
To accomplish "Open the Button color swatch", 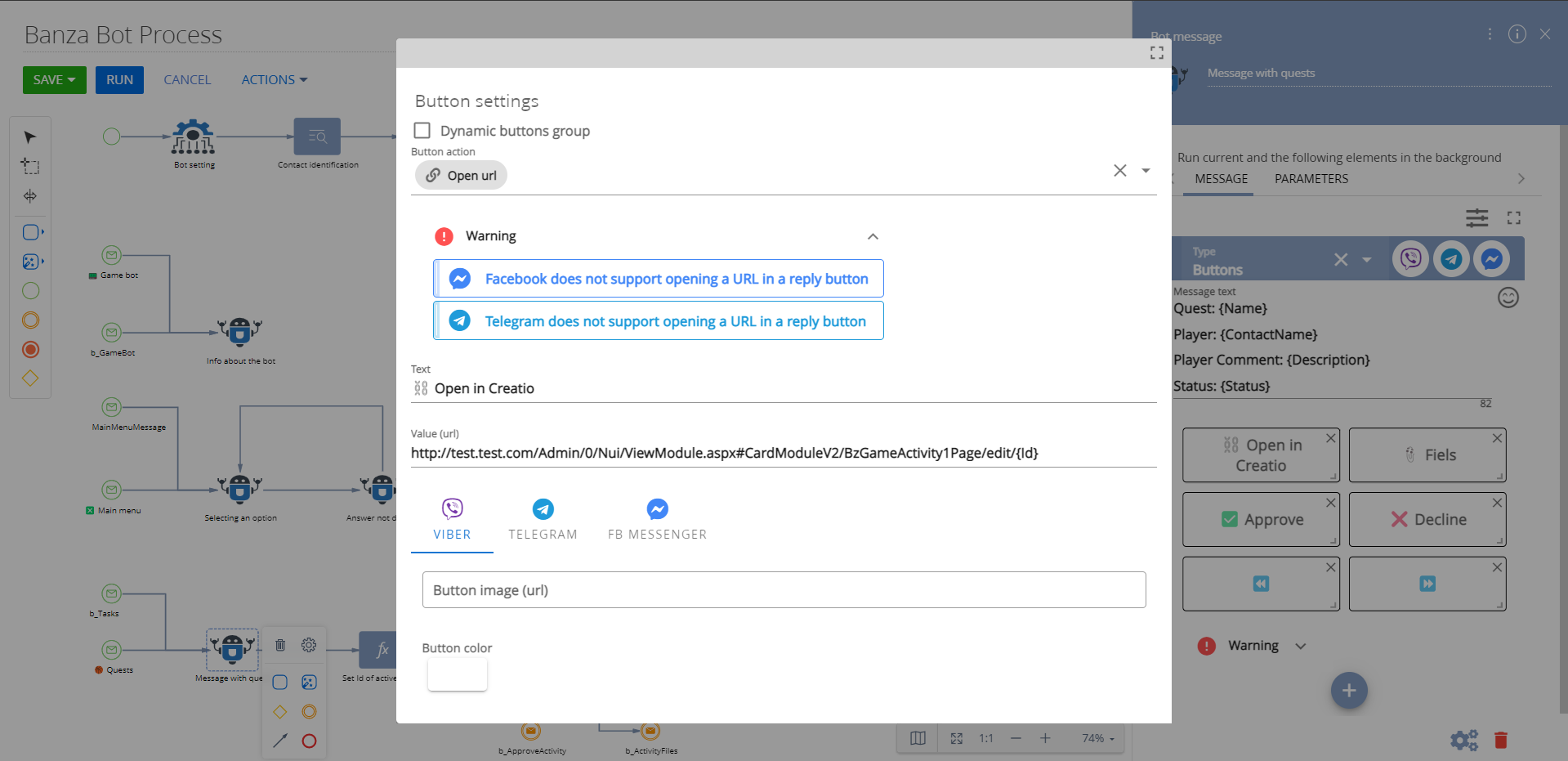I will tap(458, 674).
